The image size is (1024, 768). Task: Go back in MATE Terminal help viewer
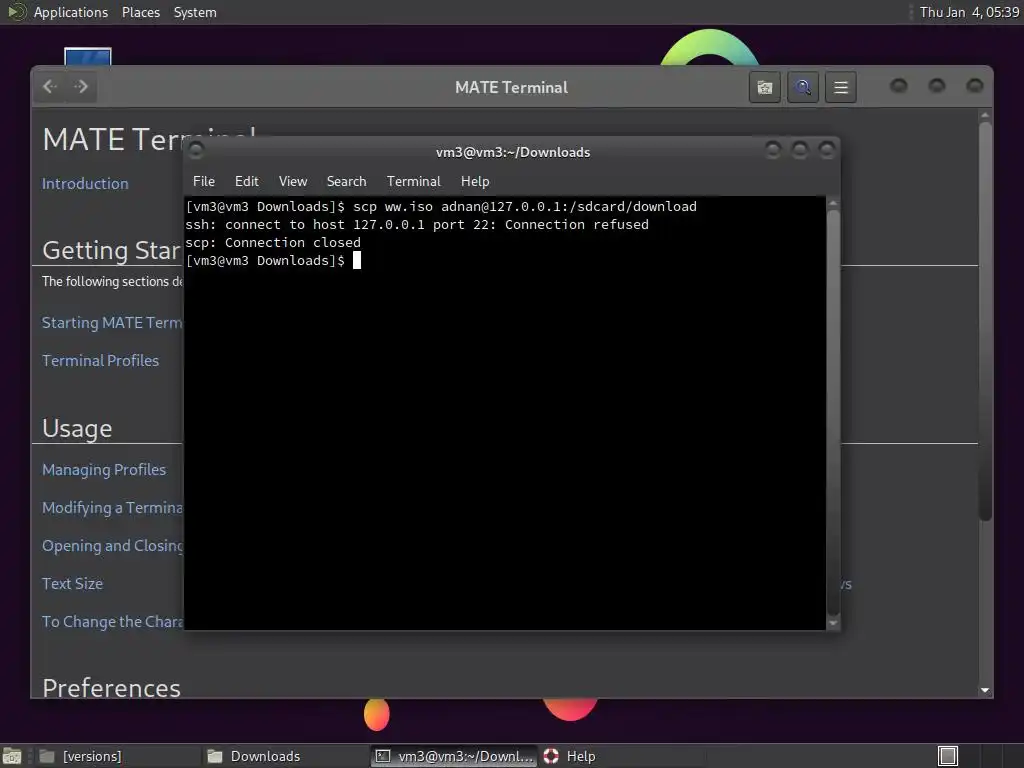(50, 87)
